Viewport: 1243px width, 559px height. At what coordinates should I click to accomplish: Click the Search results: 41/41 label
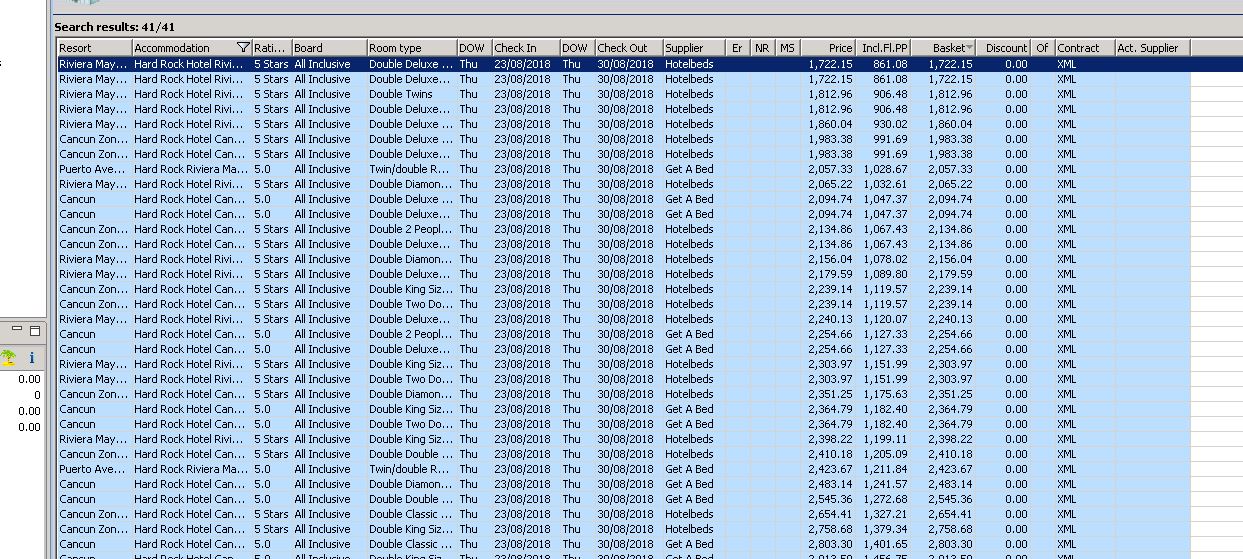pyautogui.click(x=115, y=27)
